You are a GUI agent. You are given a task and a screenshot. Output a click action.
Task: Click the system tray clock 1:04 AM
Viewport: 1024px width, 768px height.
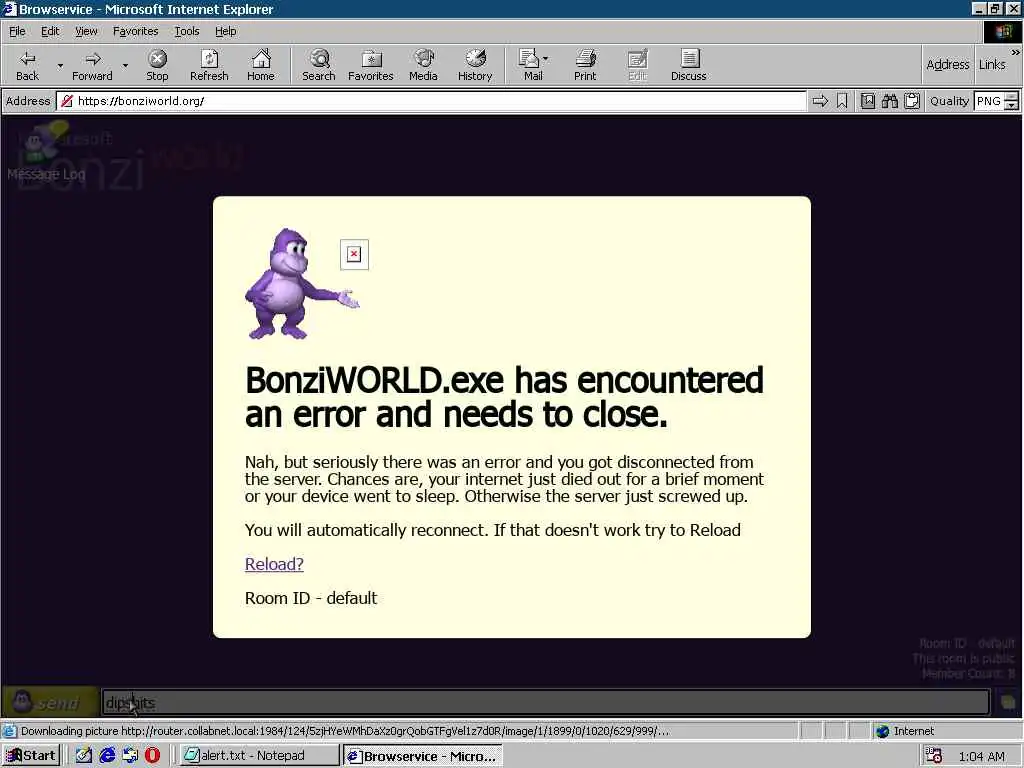pyautogui.click(x=982, y=756)
